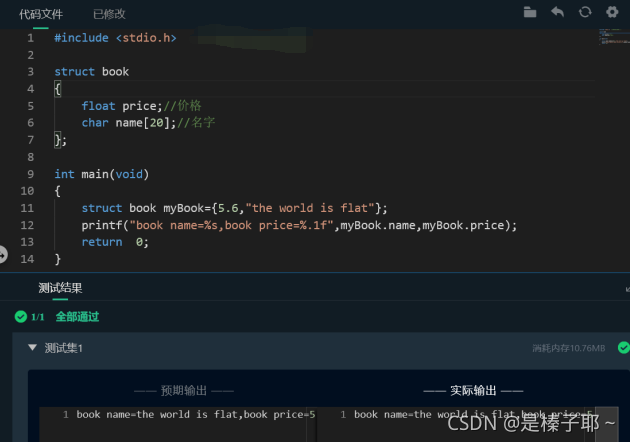The height and width of the screenshot is (442, 631).
Task: Place cursor on #include <stdio.h> line
Action: [115, 38]
